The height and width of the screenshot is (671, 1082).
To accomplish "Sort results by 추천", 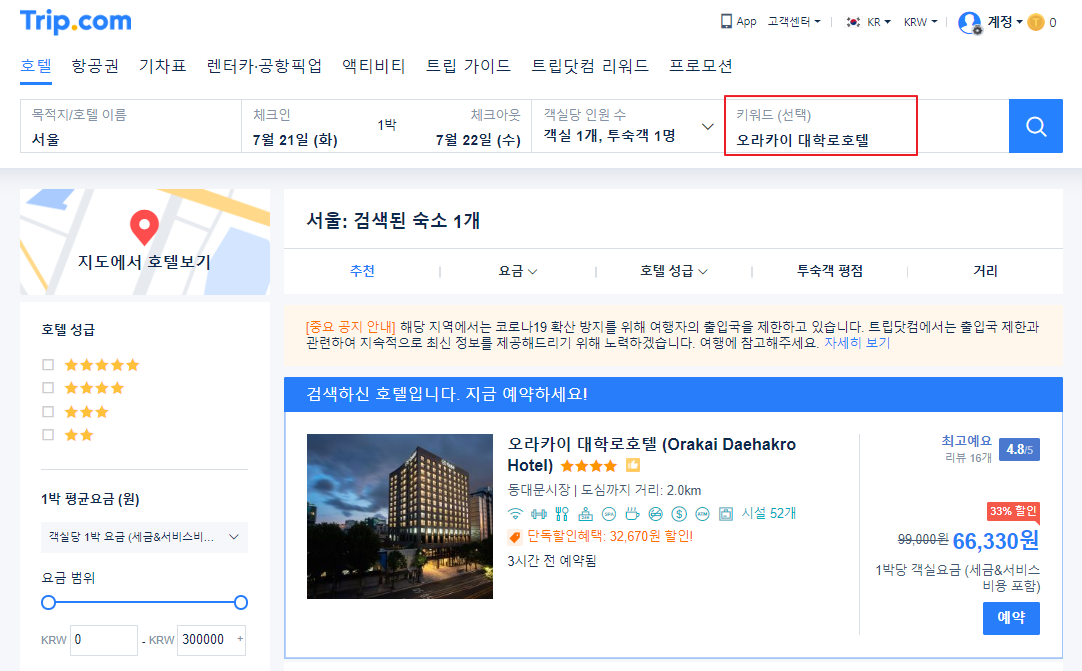I will [x=362, y=271].
